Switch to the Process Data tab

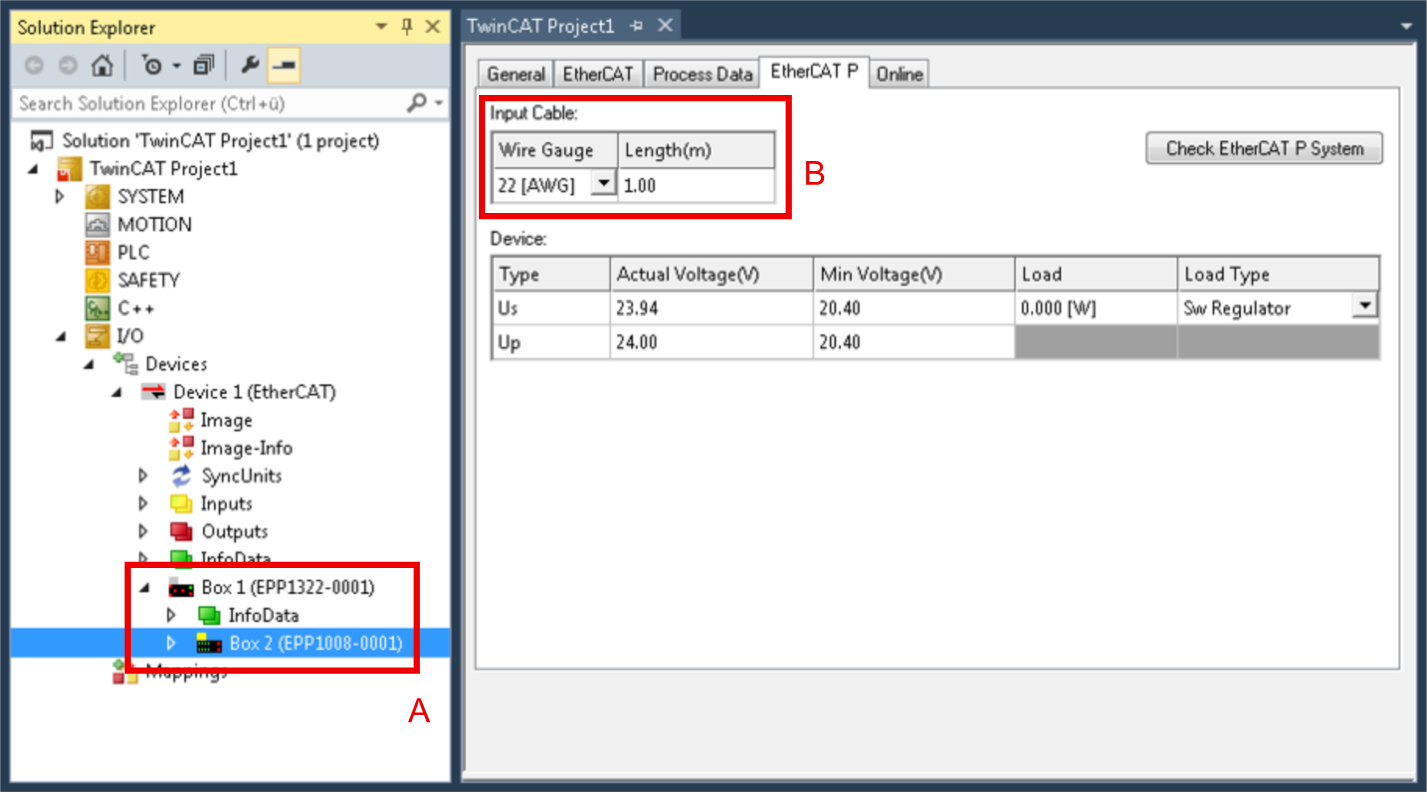coord(702,74)
